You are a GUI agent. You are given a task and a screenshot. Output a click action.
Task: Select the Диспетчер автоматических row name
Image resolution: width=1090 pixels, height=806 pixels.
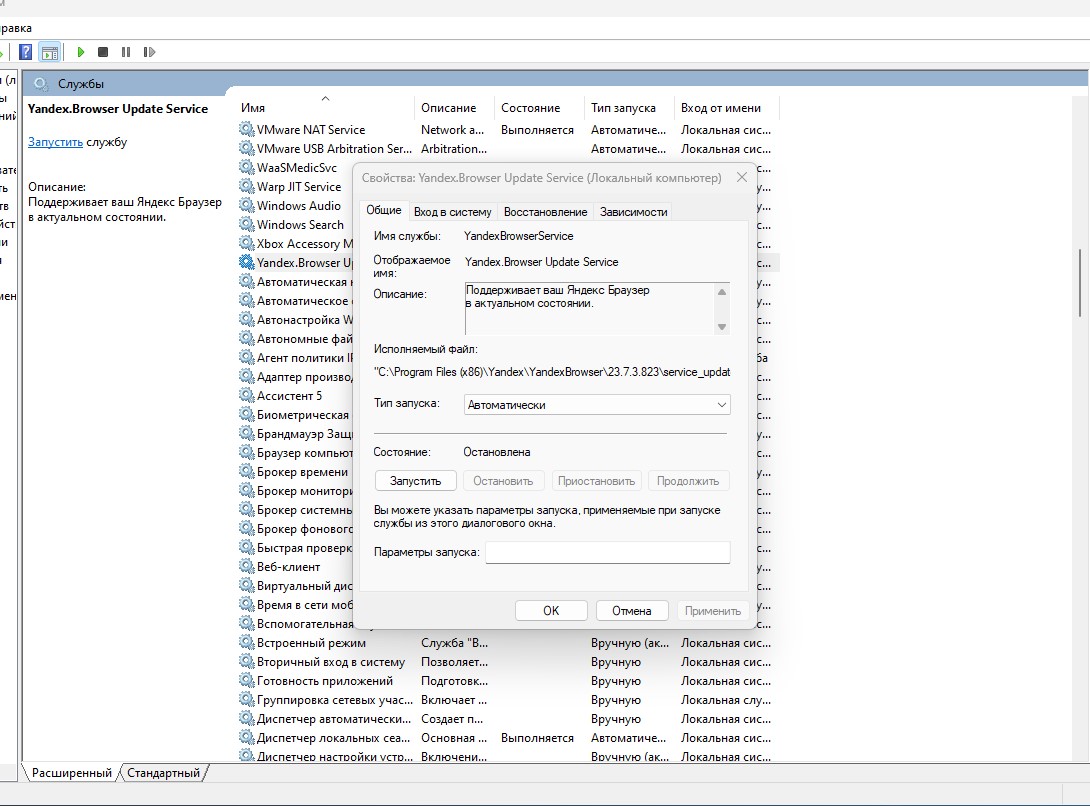coord(334,718)
